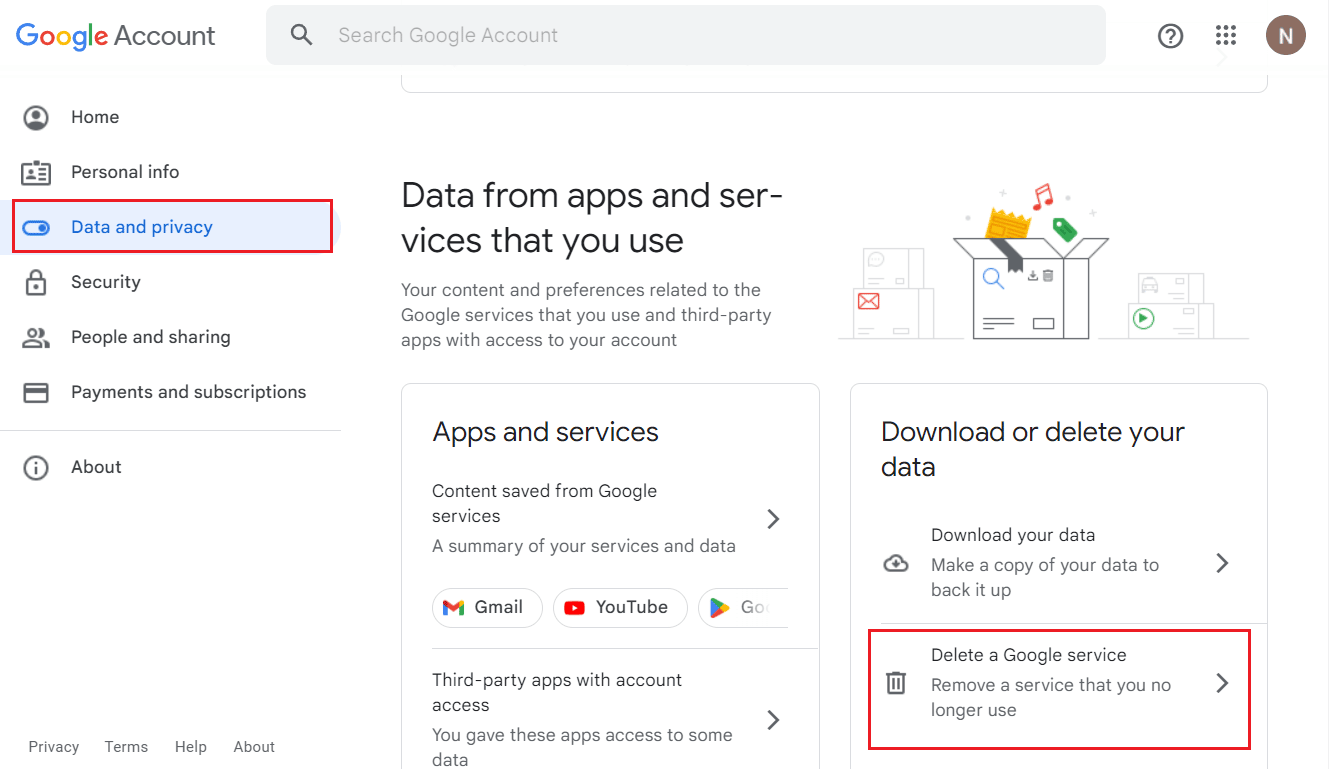Open Download your data option
1329x769 pixels.
pos(1059,563)
